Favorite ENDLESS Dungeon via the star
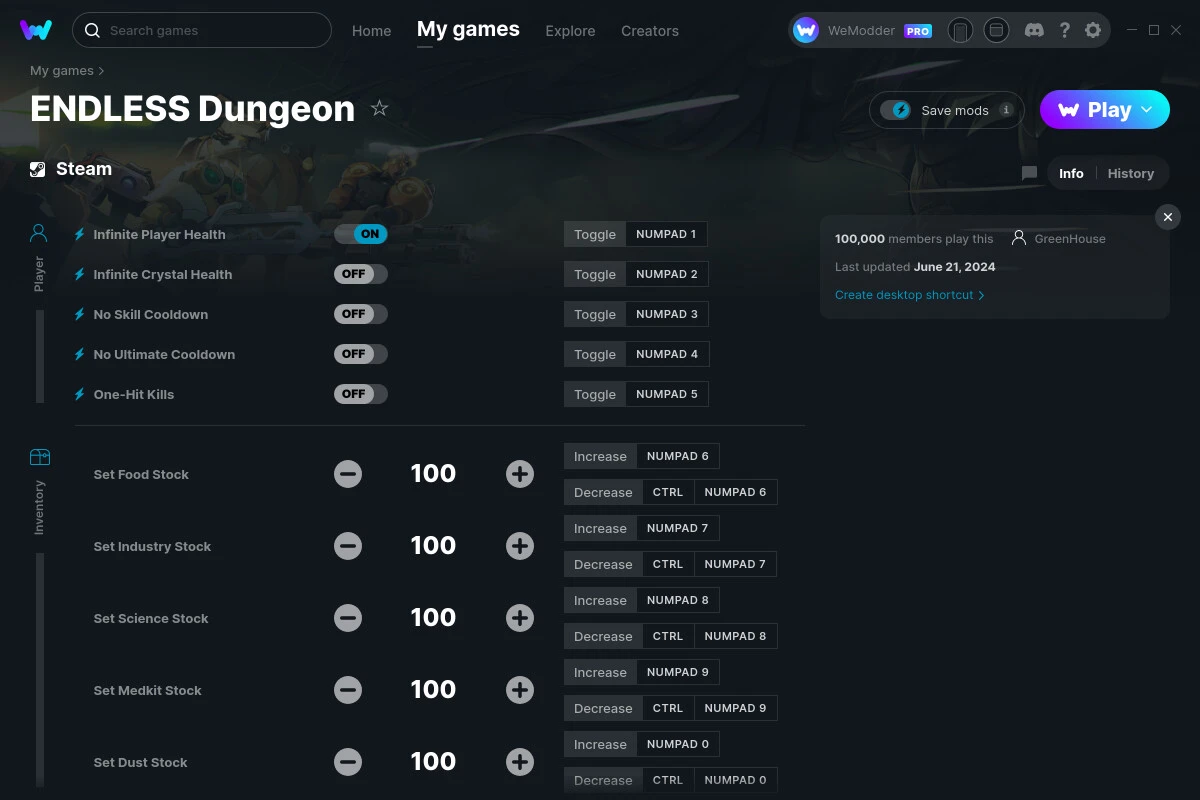The height and width of the screenshot is (800, 1200). [379, 110]
